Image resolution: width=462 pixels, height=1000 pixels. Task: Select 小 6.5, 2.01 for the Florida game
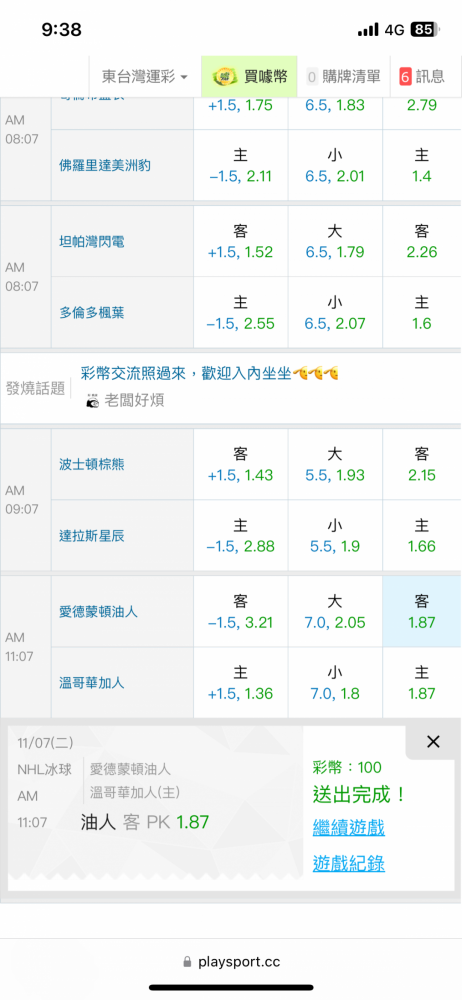[335, 165]
